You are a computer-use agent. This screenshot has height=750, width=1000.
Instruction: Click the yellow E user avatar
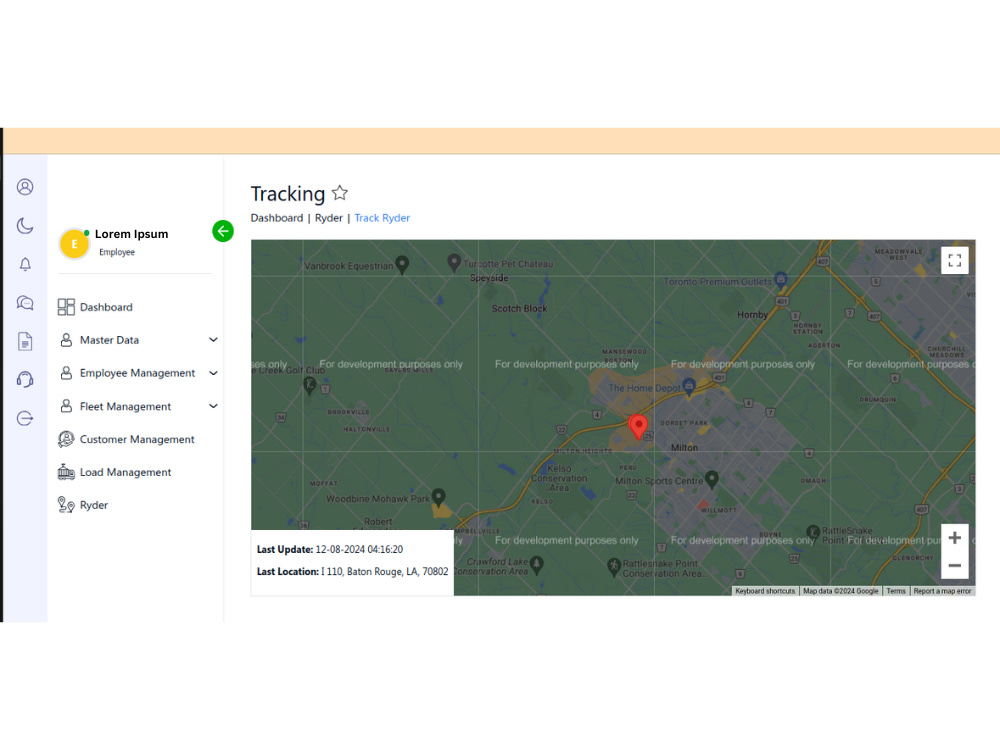(x=74, y=244)
